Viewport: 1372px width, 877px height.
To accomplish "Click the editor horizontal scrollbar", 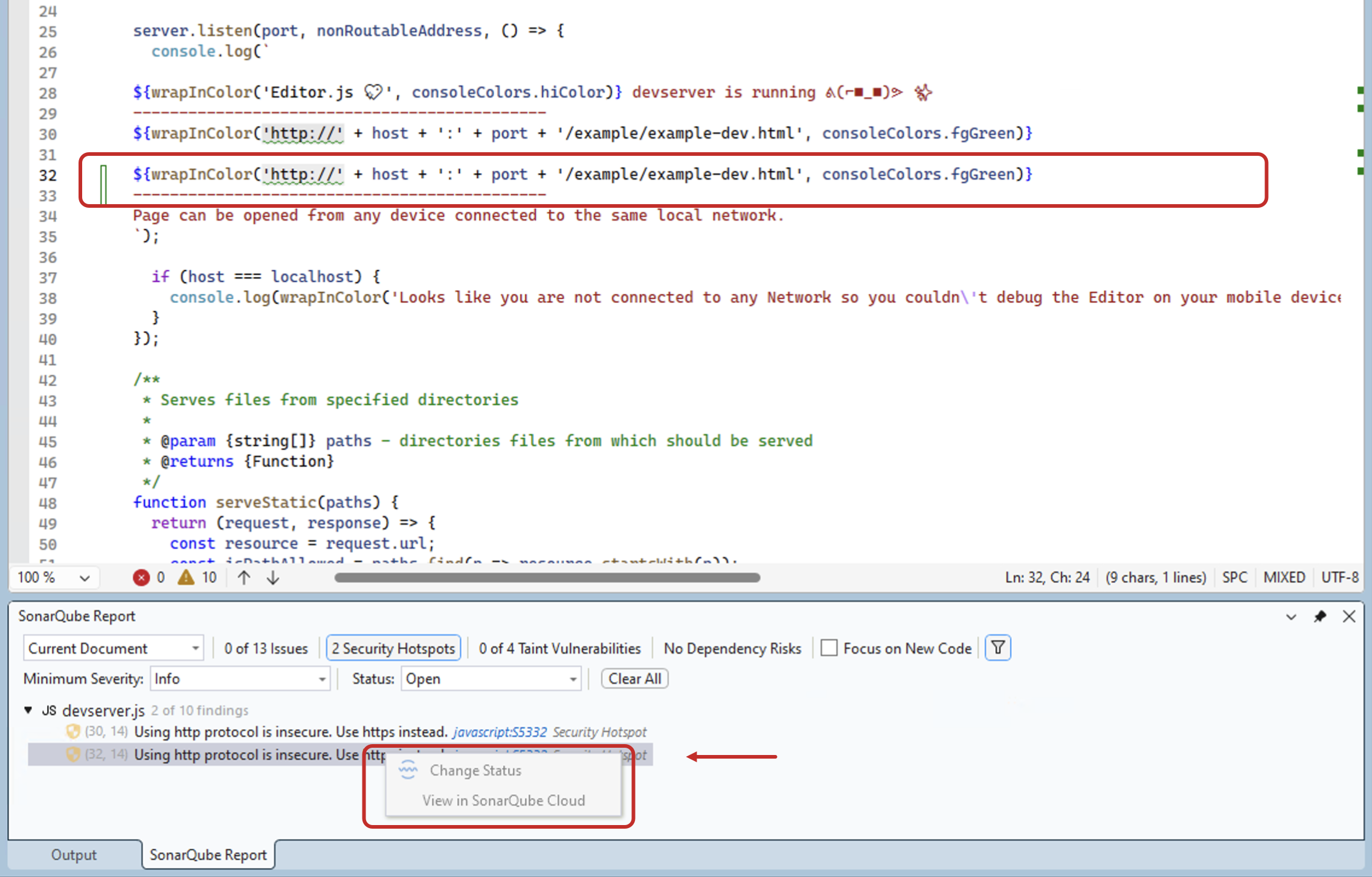I will 547,578.
